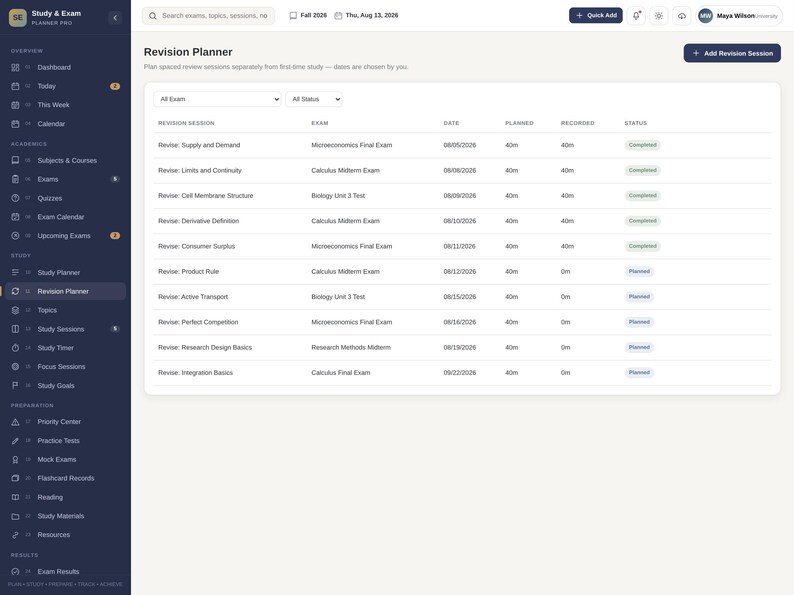Click the Calculus Final Exam cell

coord(341,373)
